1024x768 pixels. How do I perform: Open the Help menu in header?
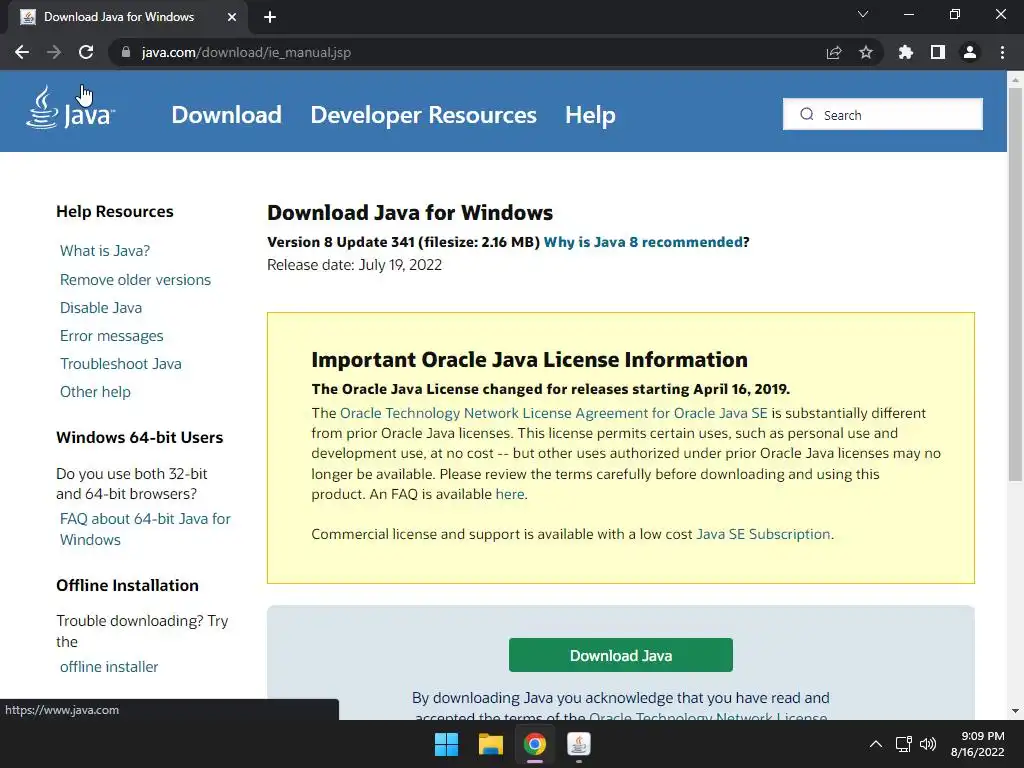tap(590, 115)
